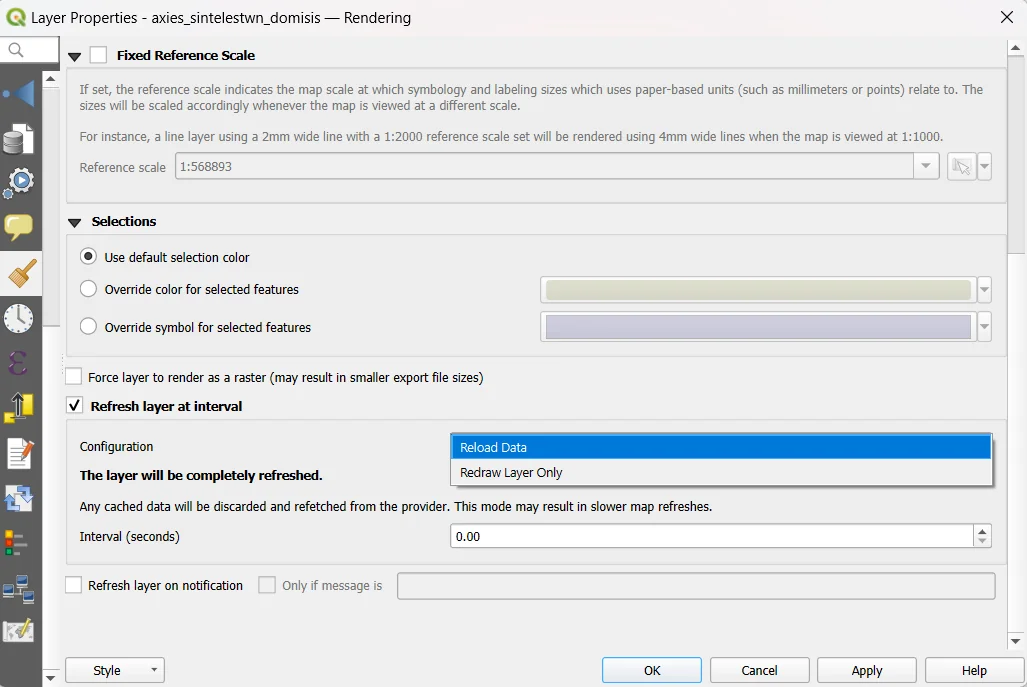Choose Redraw Layer Only option
Image resolution: width=1027 pixels, height=687 pixels.
click(x=720, y=473)
